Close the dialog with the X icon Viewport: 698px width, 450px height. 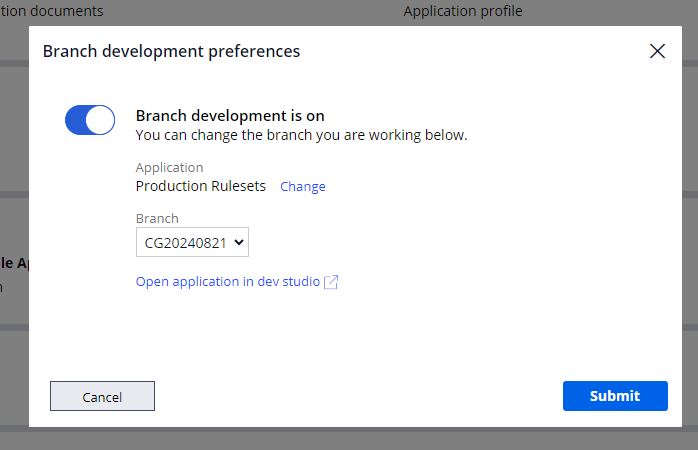click(657, 51)
